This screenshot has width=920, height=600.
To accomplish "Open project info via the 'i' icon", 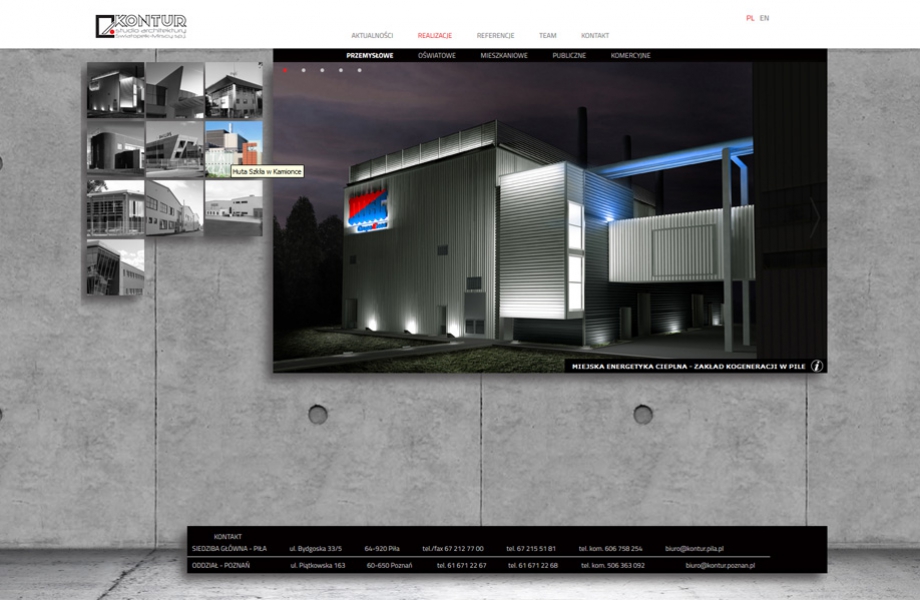I will 816,366.
